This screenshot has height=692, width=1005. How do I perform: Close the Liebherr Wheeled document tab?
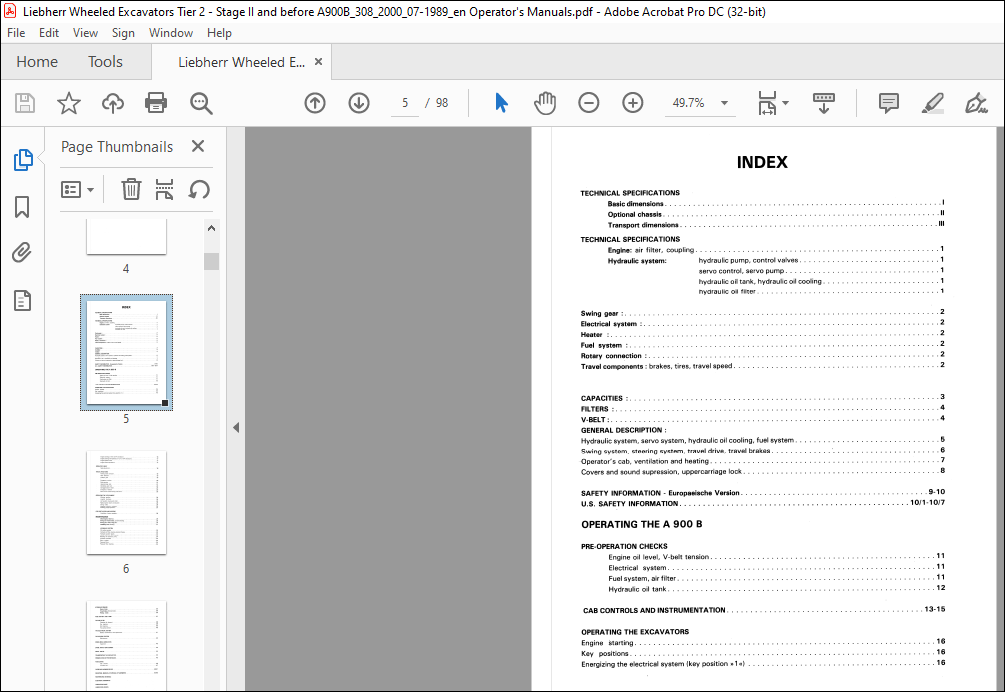[x=319, y=62]
